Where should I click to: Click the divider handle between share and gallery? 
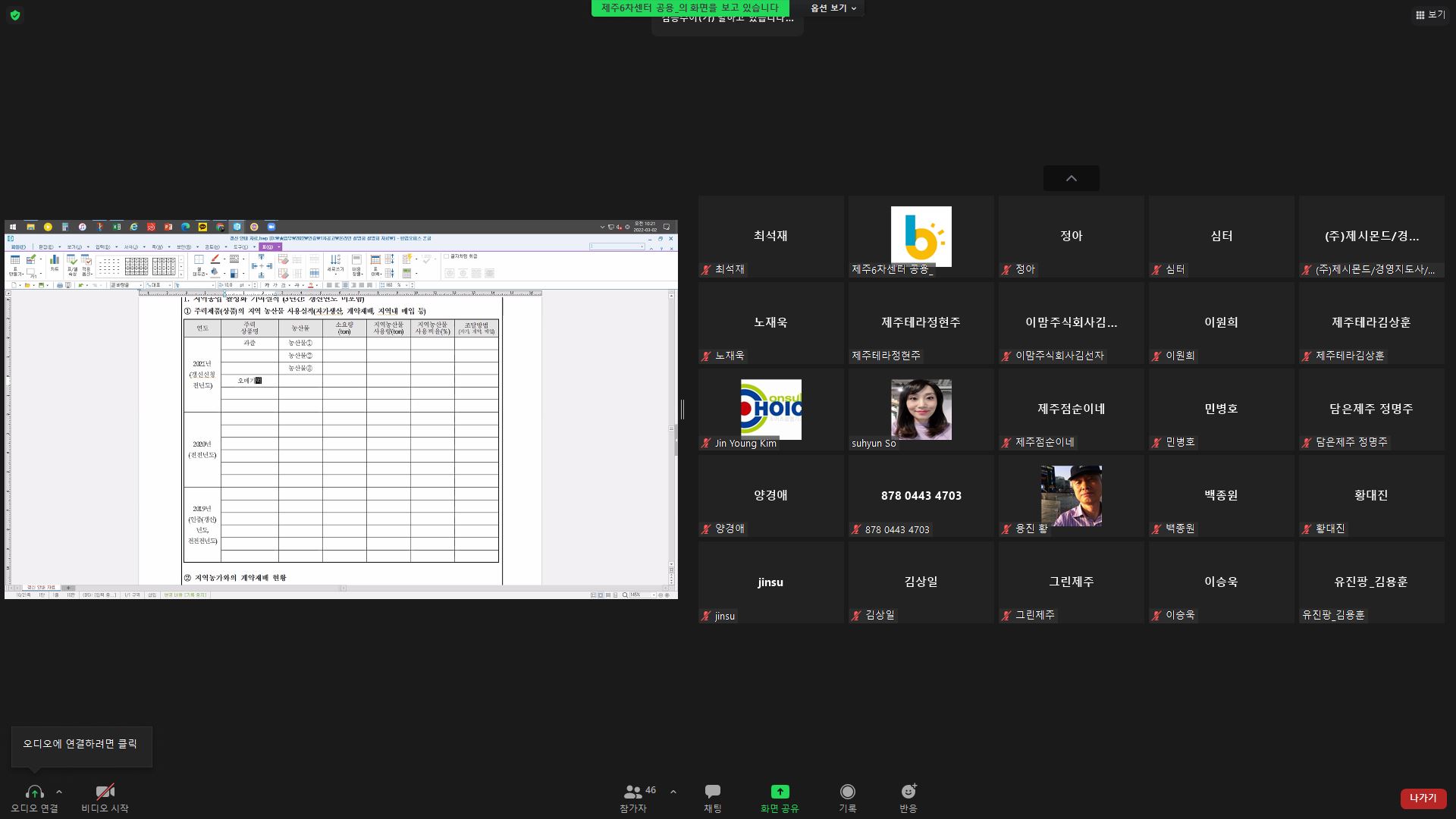pos(682,409)
